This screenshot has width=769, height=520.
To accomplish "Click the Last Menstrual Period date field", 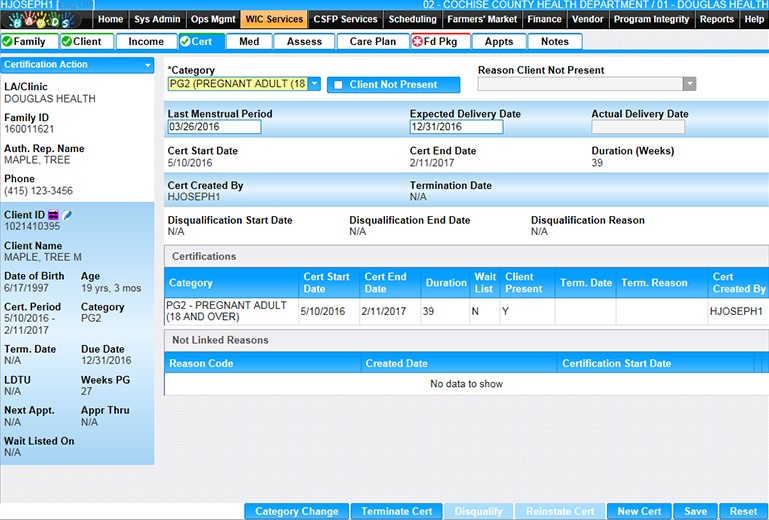I will pos(214,127).
